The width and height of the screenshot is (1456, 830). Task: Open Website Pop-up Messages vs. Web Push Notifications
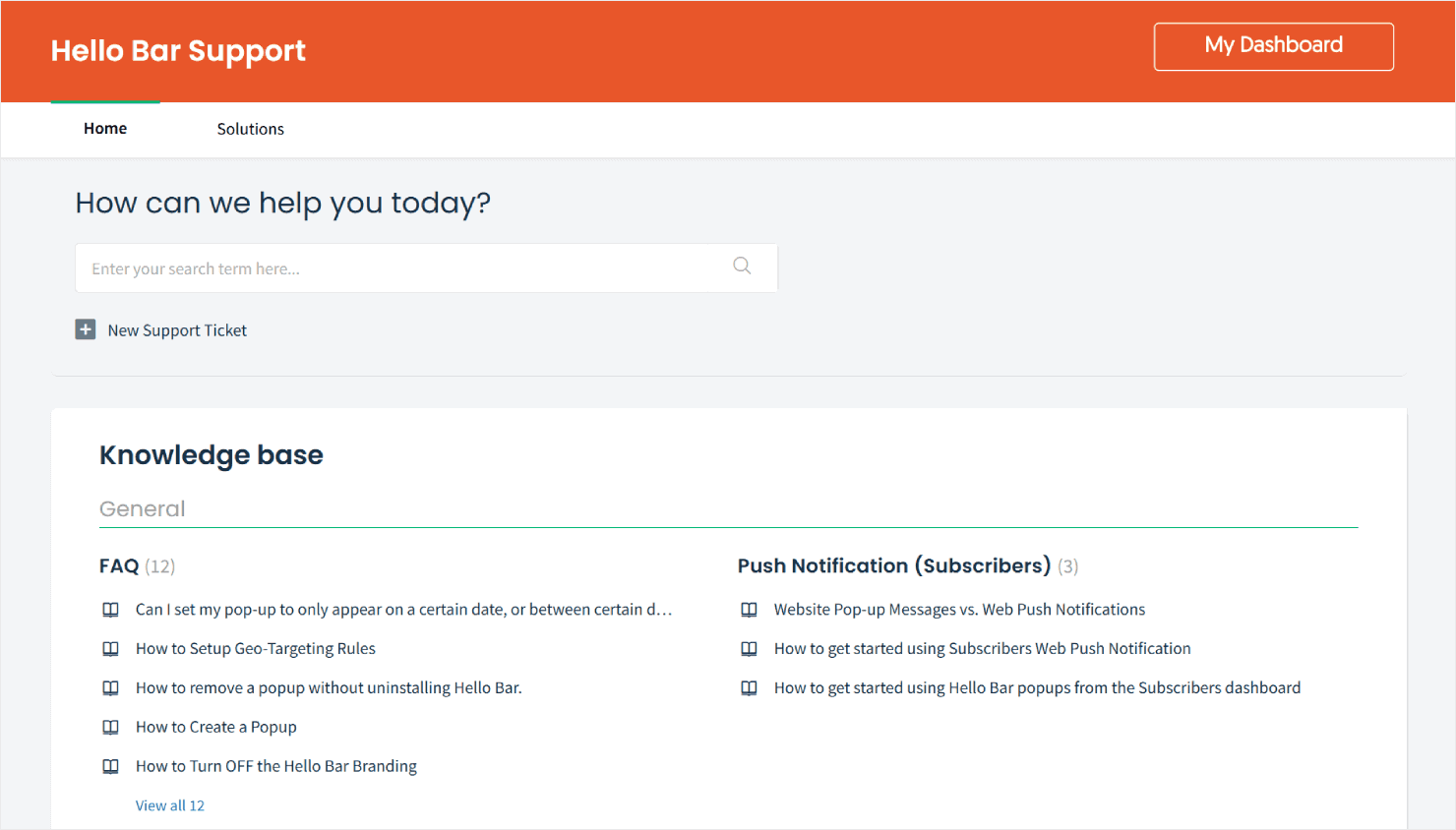coord(959,609)
